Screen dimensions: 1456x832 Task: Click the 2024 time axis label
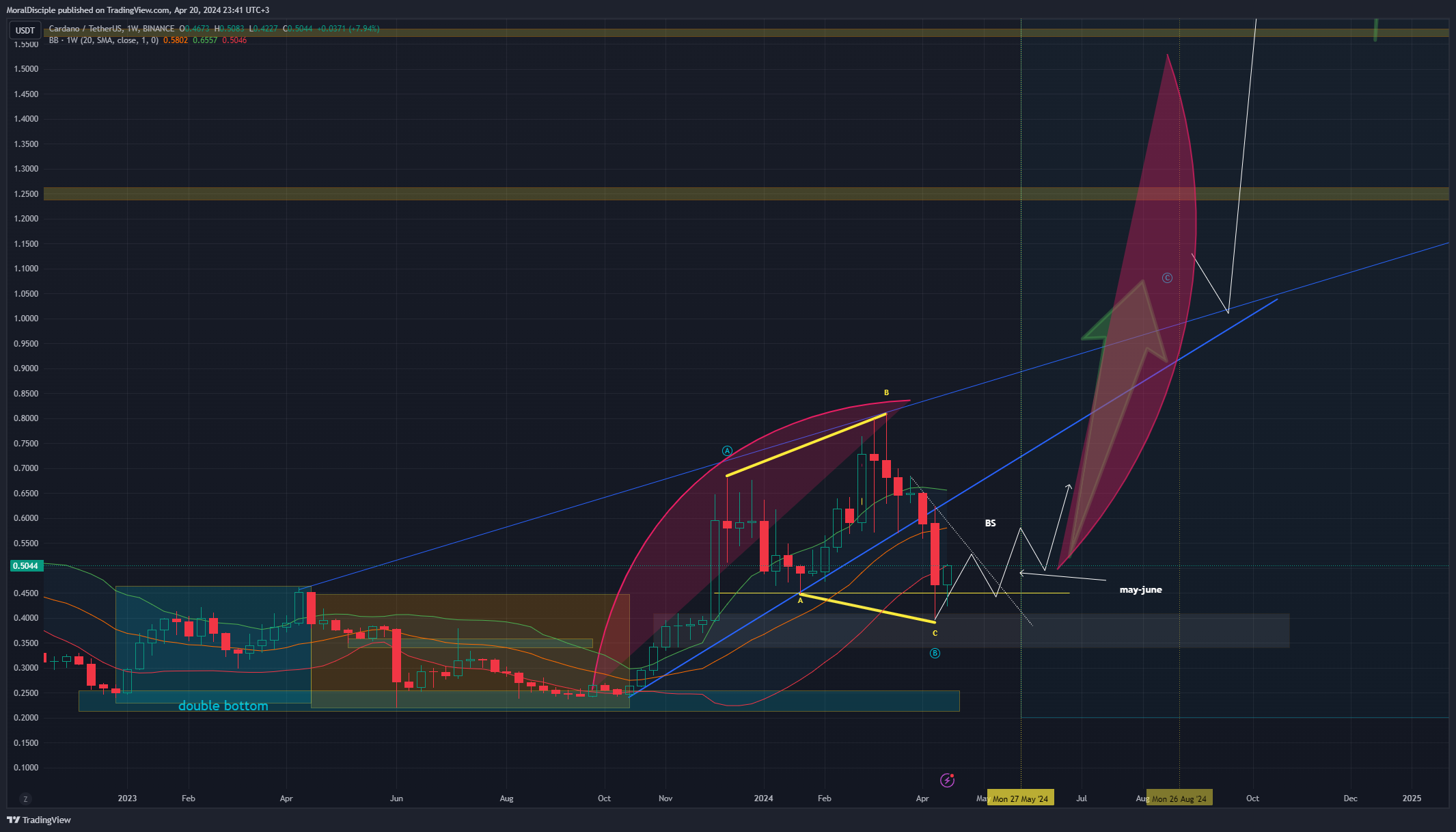[763, 799]
